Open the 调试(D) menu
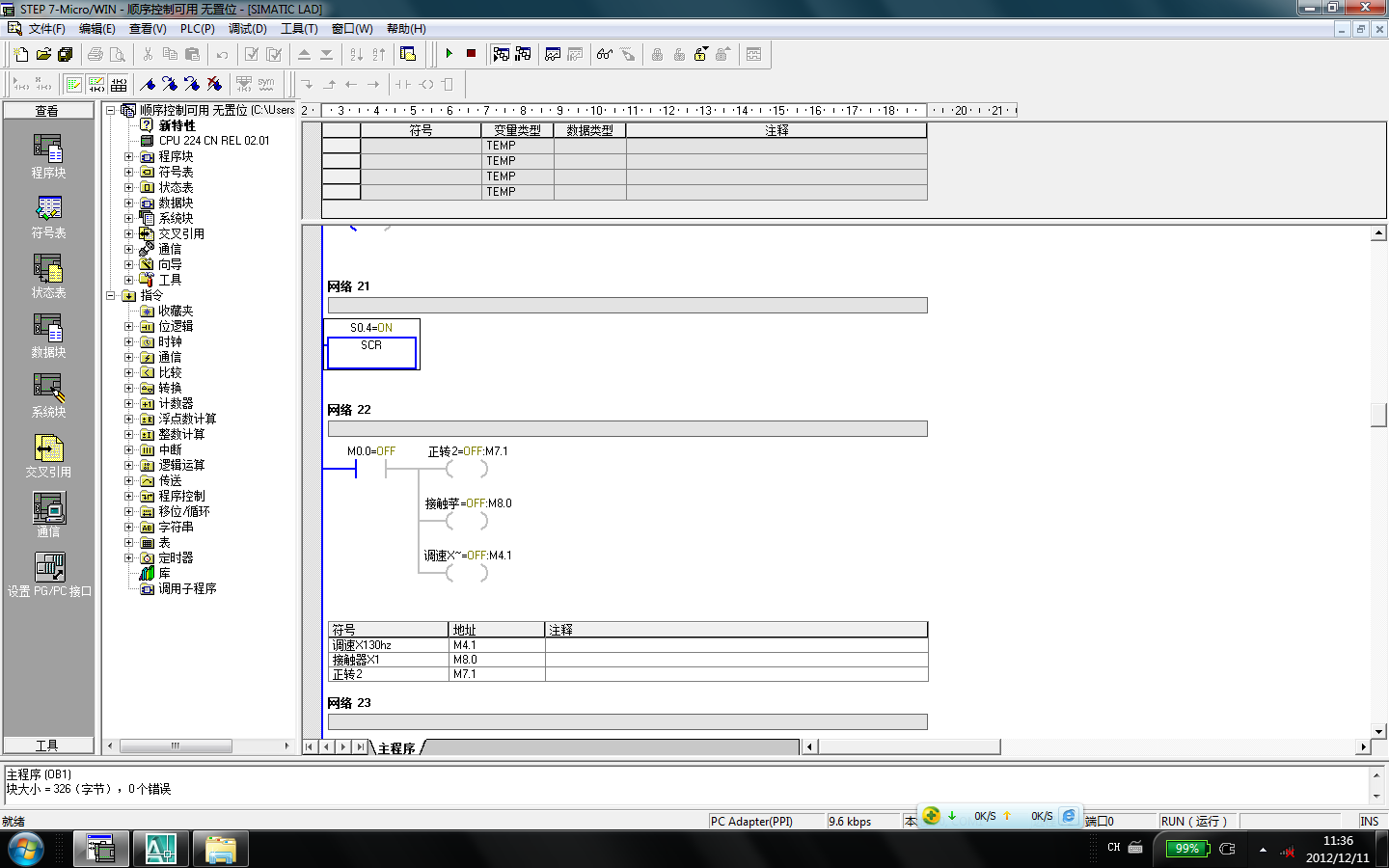 (x=247, y=29)
